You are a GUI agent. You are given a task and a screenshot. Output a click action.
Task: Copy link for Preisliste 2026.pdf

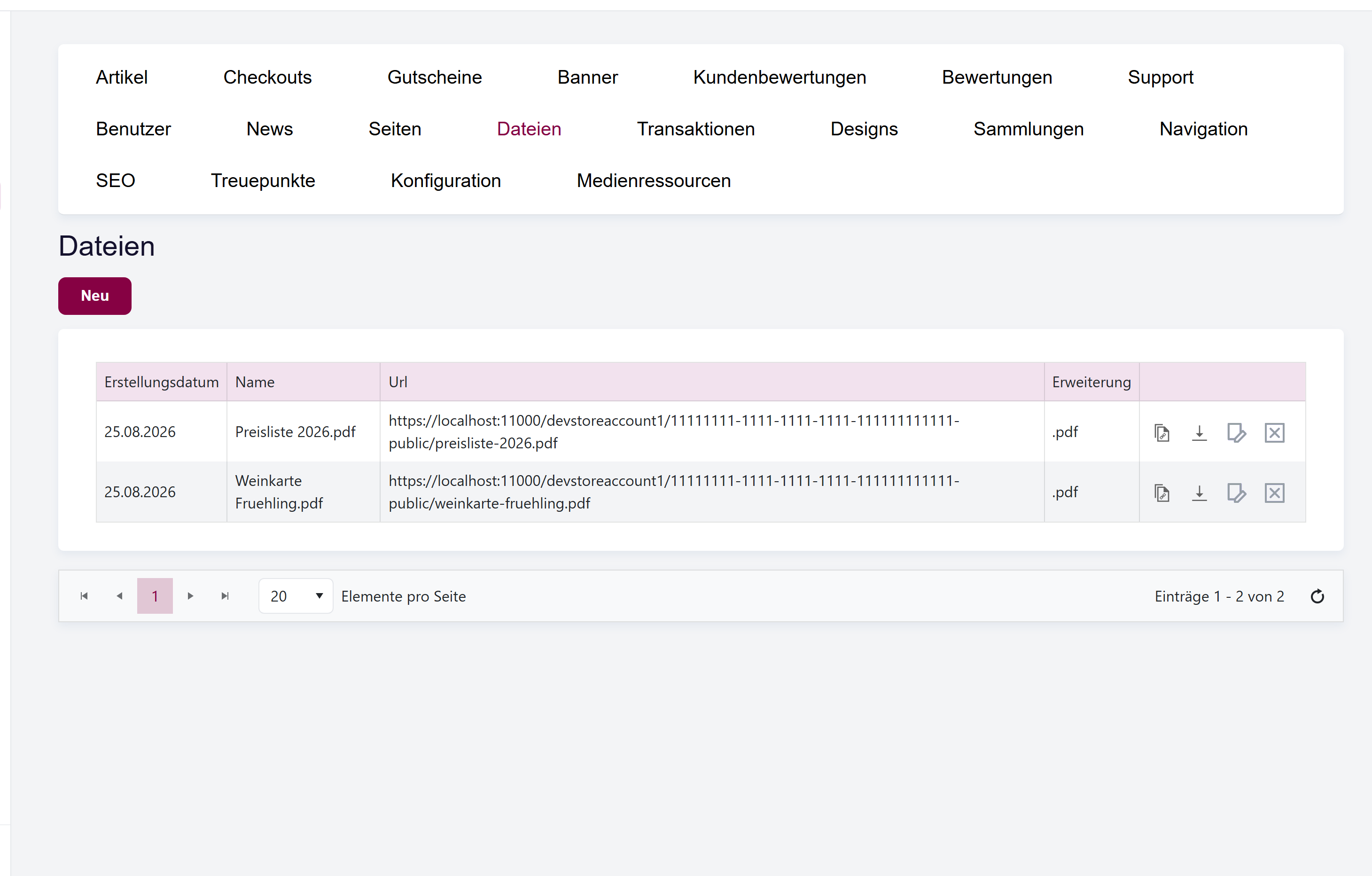pyautogui.click(x=1162, y=432)
